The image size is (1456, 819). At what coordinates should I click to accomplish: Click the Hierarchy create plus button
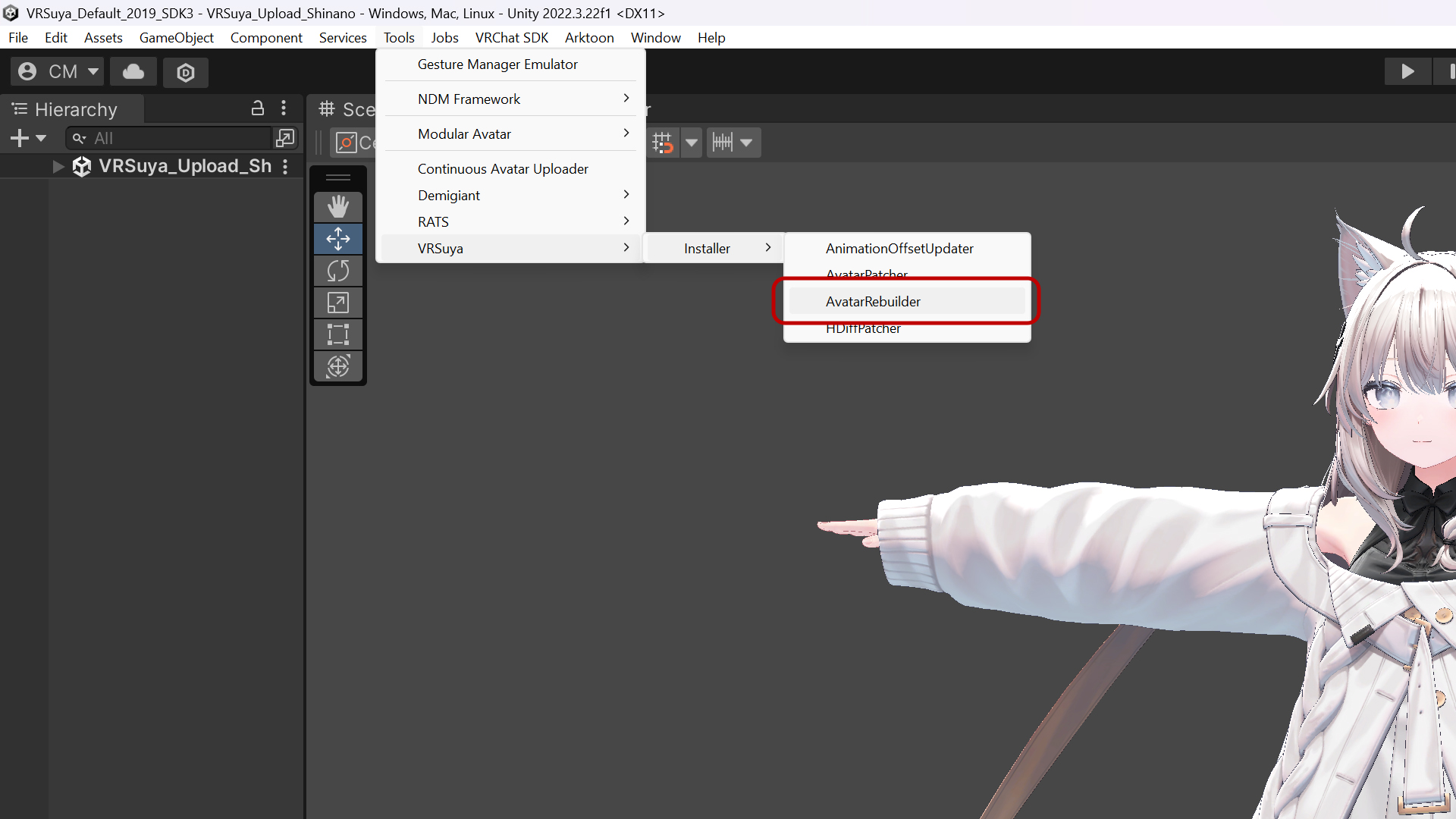click(20, 138)
